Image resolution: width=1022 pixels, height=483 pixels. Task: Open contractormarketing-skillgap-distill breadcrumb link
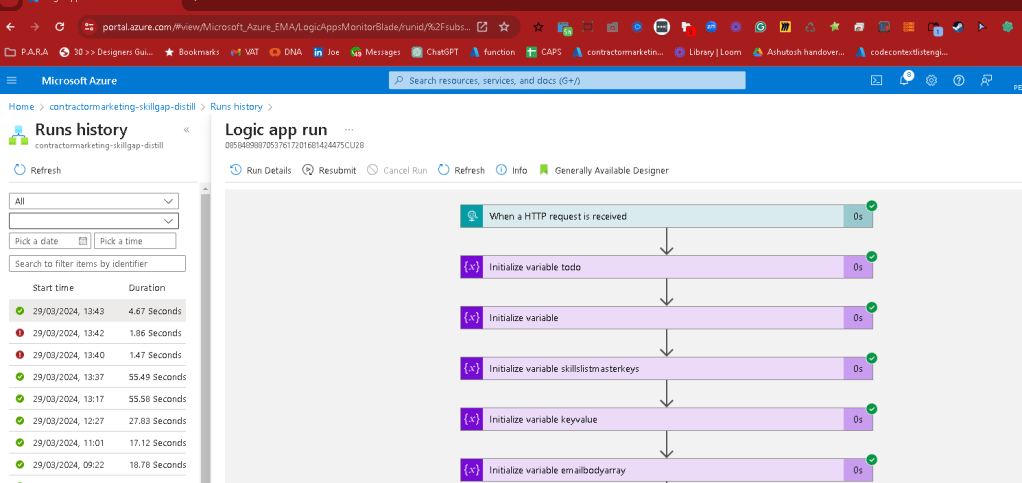pyautogui.click(x=123, y=106)
